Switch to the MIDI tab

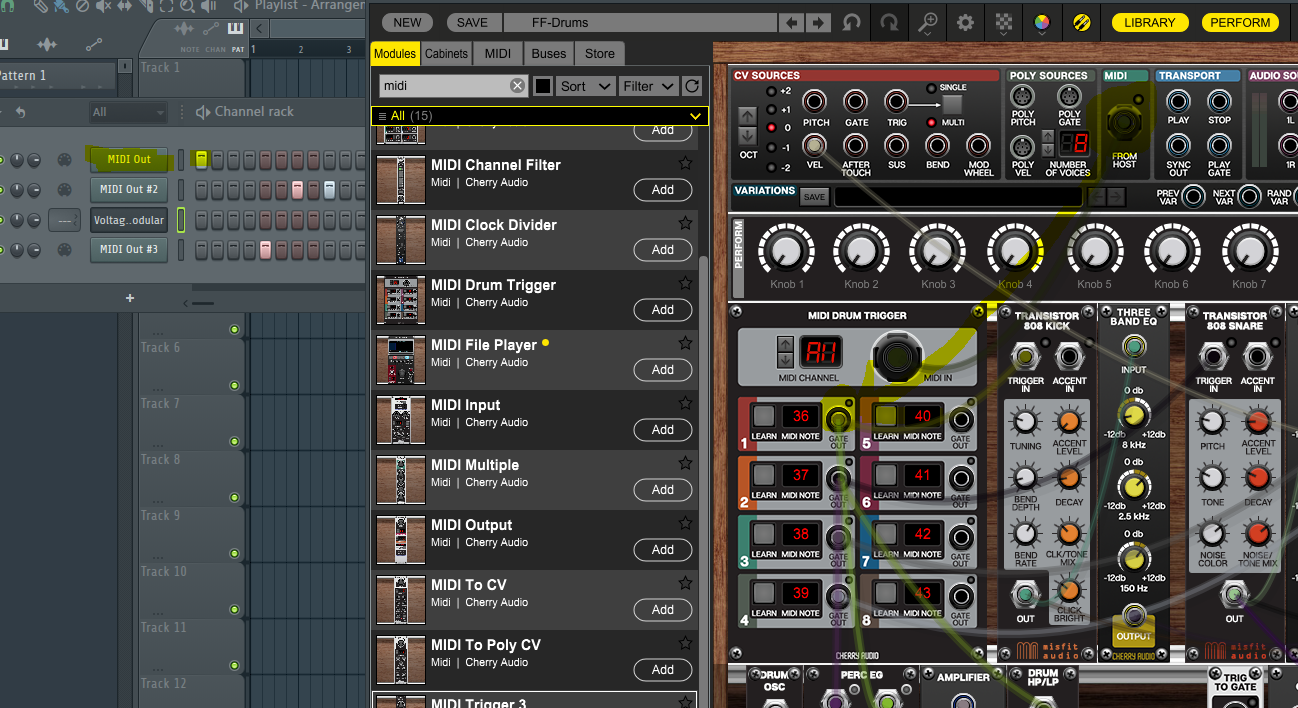point(497,54)
